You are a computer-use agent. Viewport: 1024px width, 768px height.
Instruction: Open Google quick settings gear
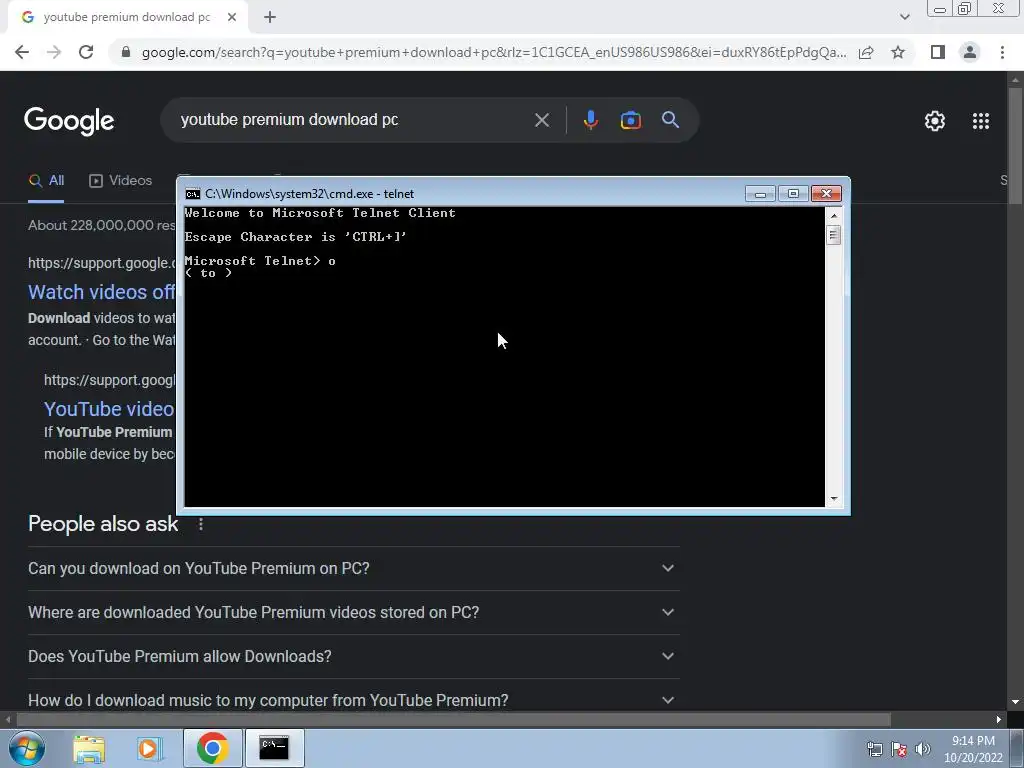pos(935,121)
